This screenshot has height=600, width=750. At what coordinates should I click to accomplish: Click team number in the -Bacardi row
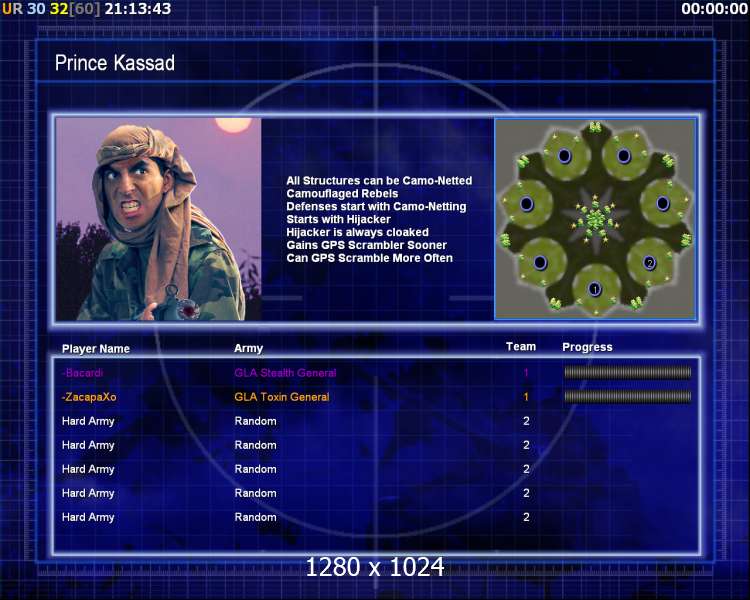point(526,372)
